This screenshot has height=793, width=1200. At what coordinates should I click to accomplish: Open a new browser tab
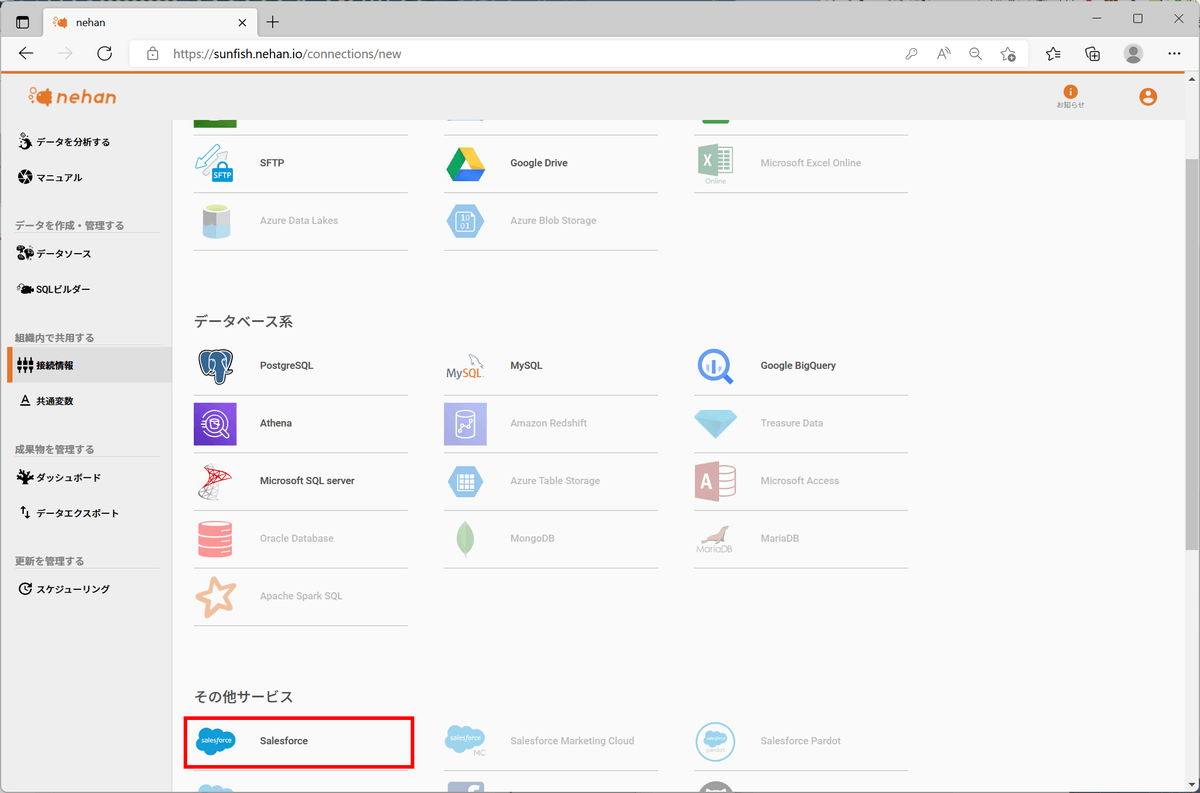273,22
